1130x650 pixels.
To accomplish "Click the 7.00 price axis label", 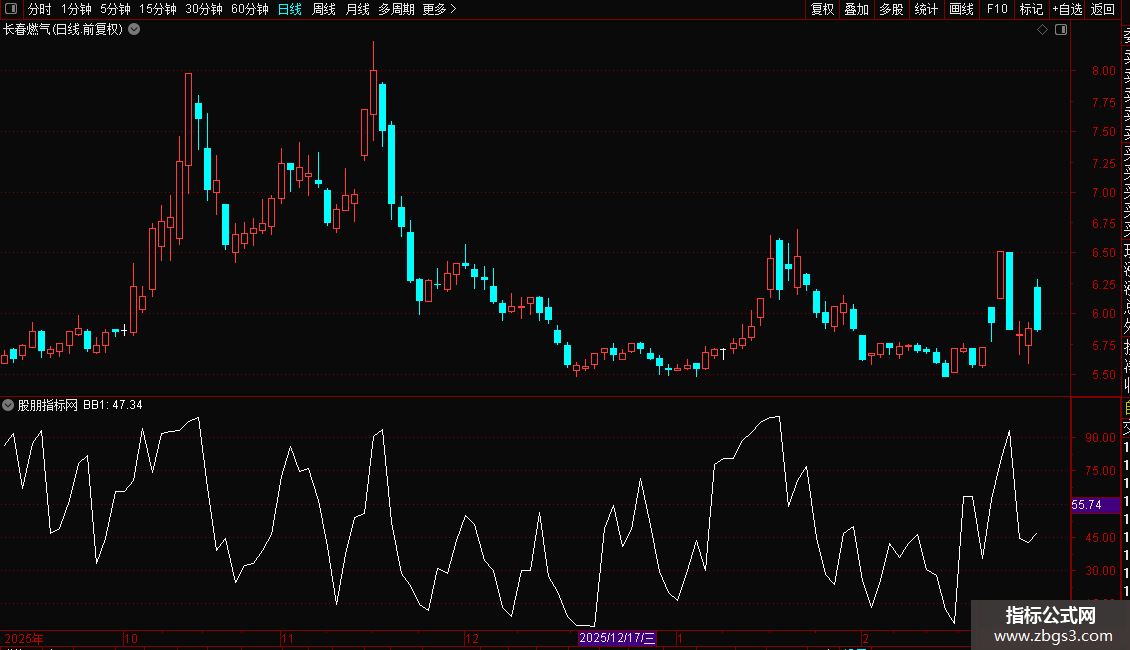I will (x=1104, y=192).
